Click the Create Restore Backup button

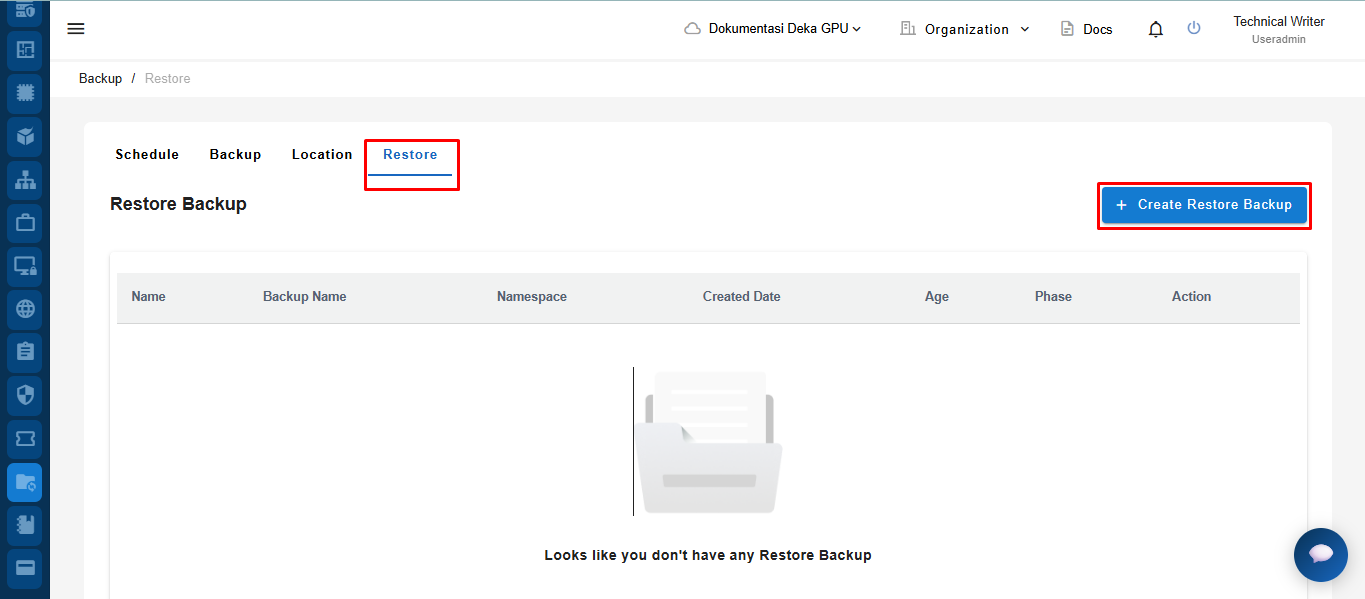tap(1204, 205)
